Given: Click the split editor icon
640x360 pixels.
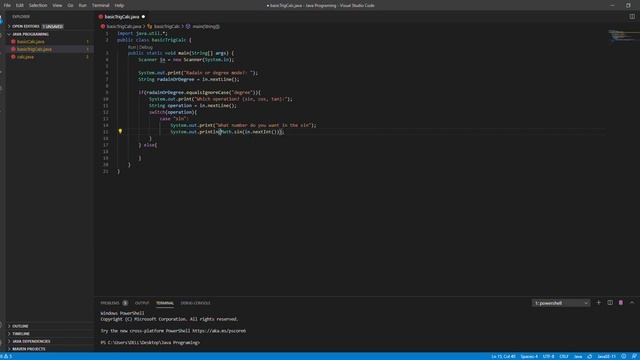Looking at the screenshot, I should (631, 17).
